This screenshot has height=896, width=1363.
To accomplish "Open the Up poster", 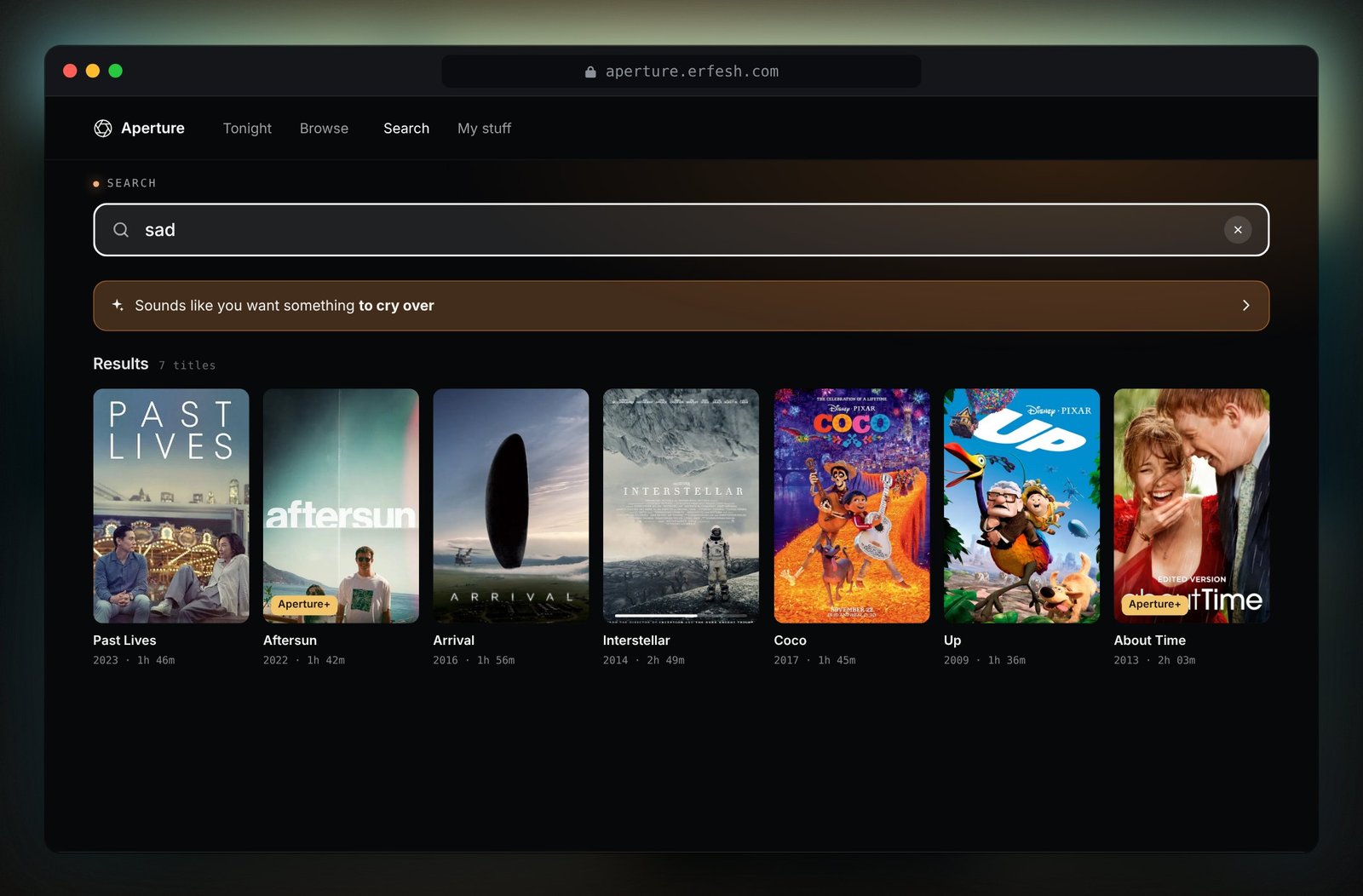I will (1021, 506).
